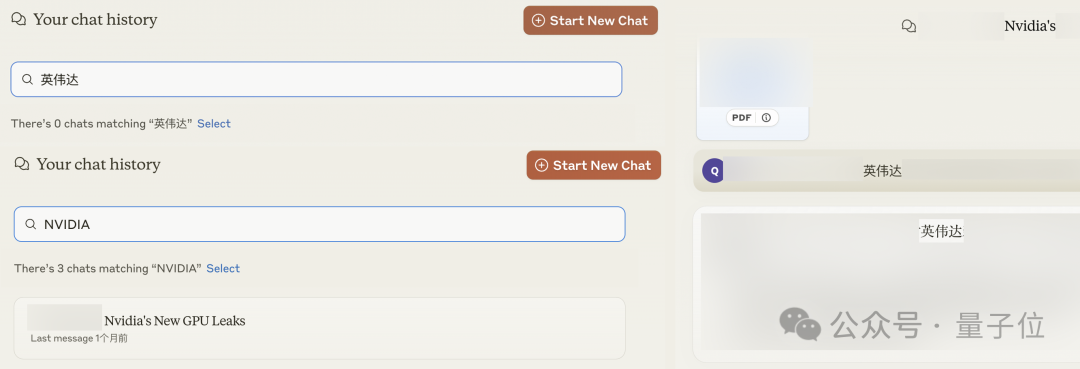This screenshot has width=1080, height=369.
Task: Open the PDF attachment thumbnail preview
Action: [x=752, y=88]
